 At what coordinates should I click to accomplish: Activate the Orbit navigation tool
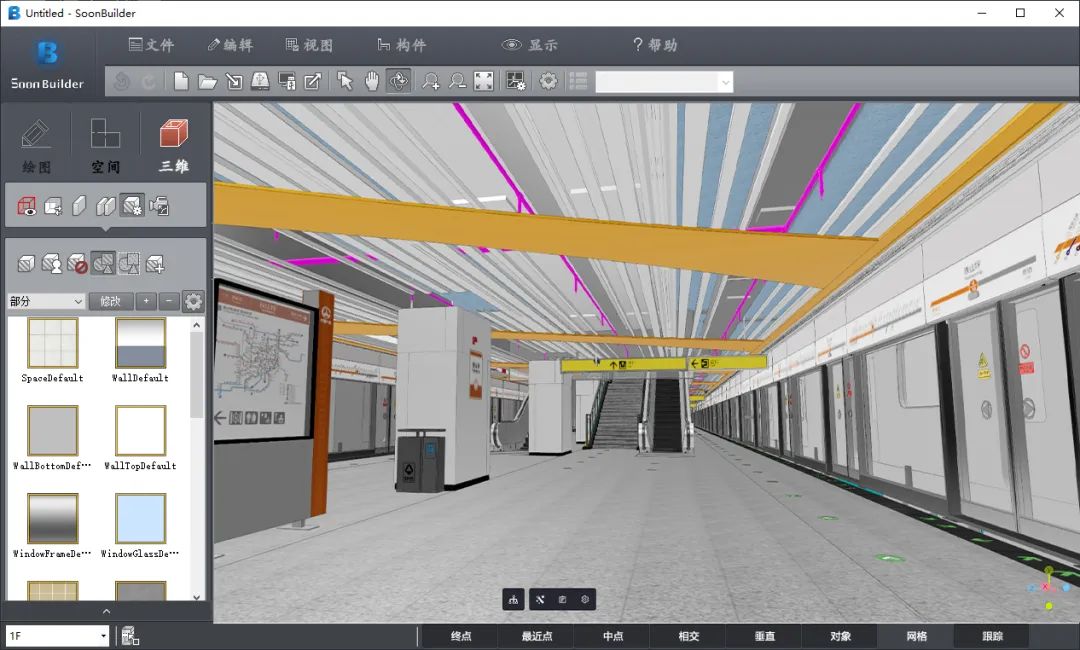[x=398, y=80]
